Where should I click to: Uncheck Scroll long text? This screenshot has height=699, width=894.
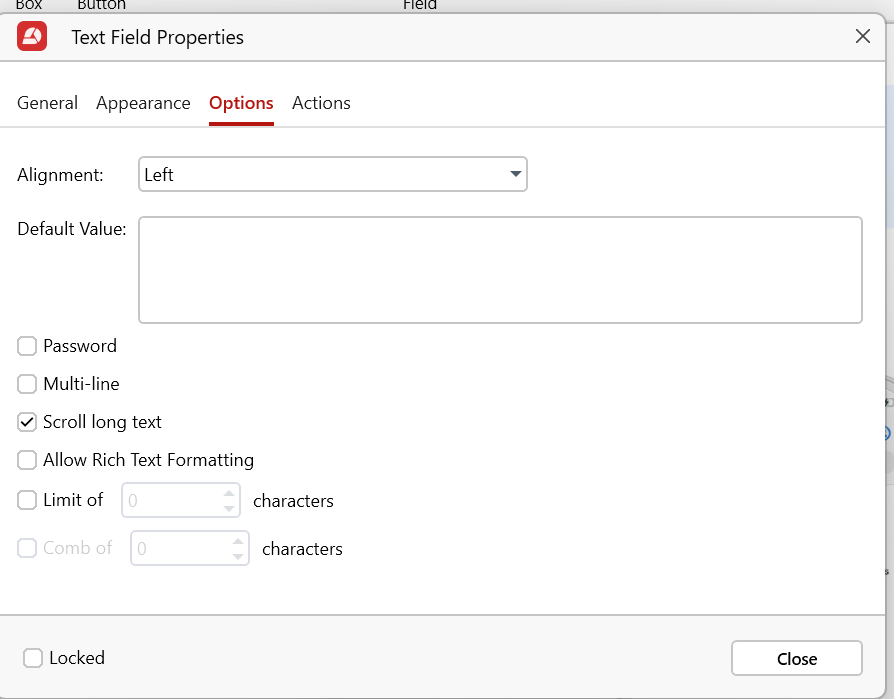tap(27, 422)
